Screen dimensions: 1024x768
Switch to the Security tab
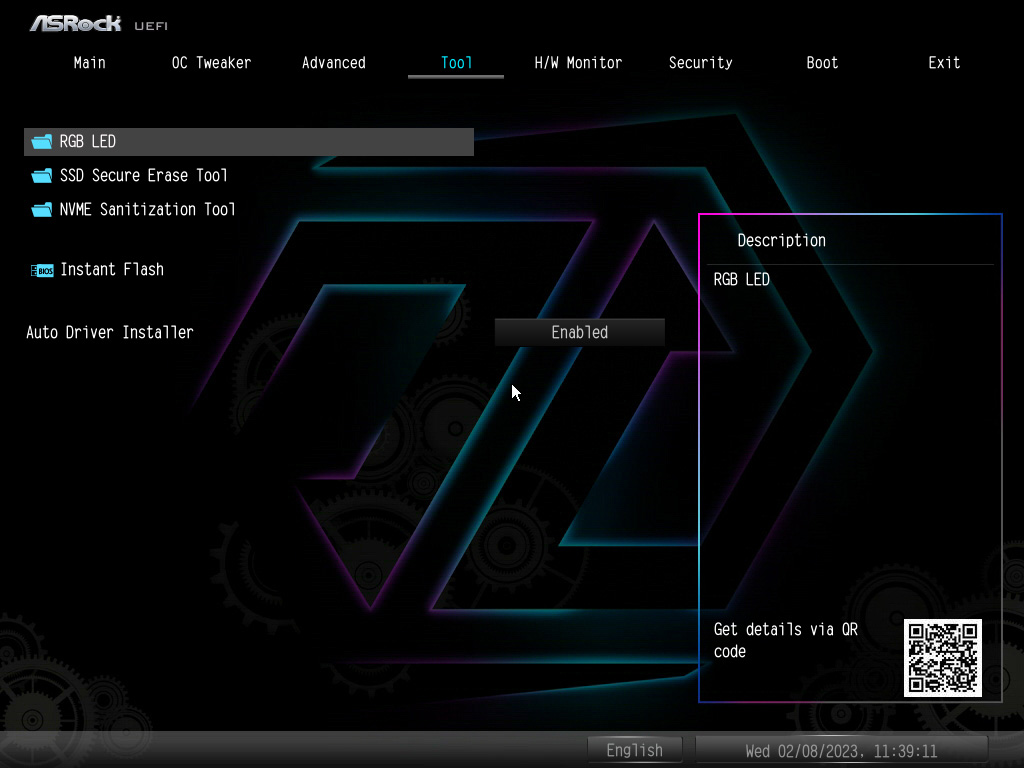[700, 63]
